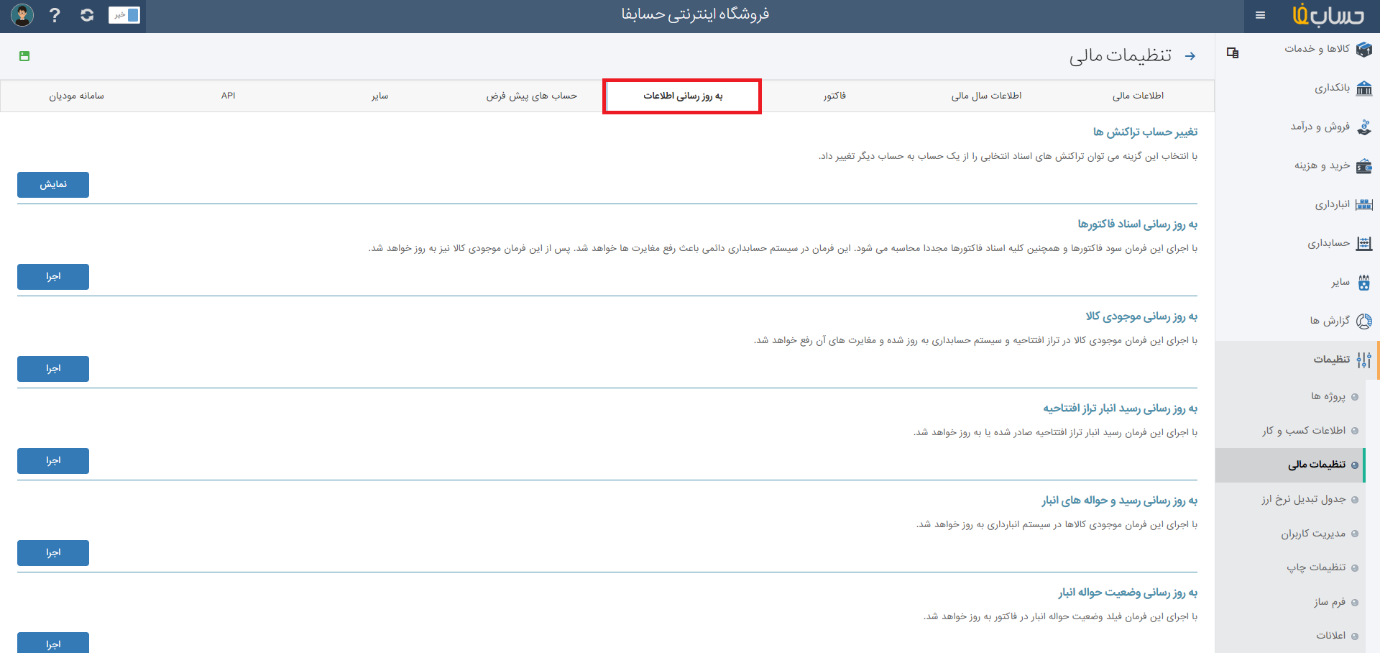The image size is (1380, 653).
Task: Click the تغییر حساب تراکنش ها heading
Action: coord(1145,132)
